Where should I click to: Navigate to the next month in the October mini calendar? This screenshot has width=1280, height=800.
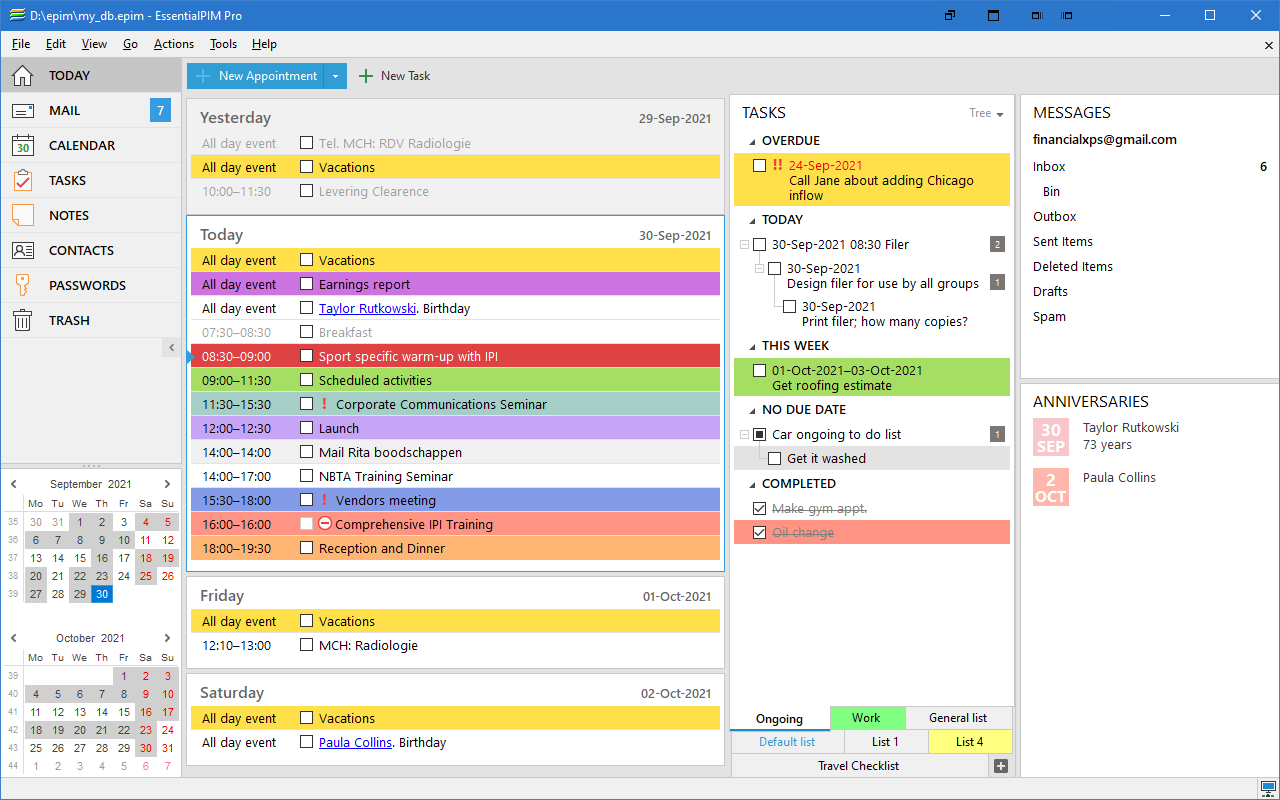tap(167, 637)
